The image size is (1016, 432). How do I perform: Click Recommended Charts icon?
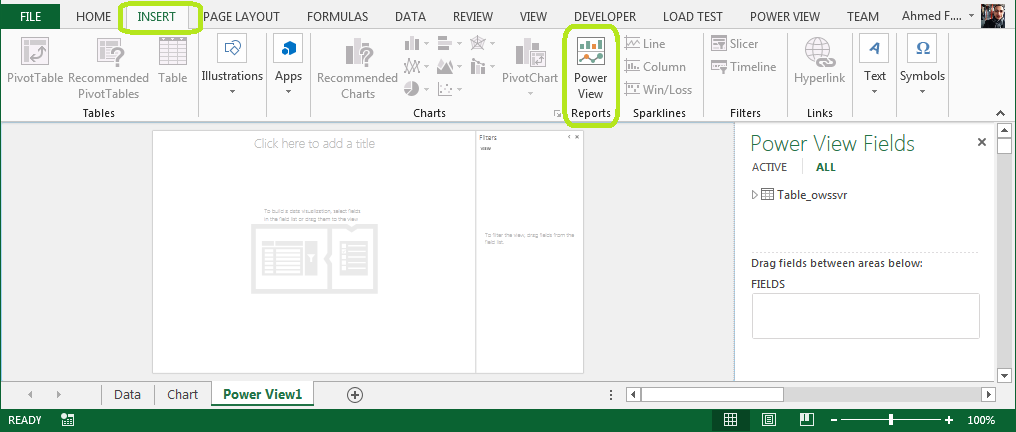point(357,52)
